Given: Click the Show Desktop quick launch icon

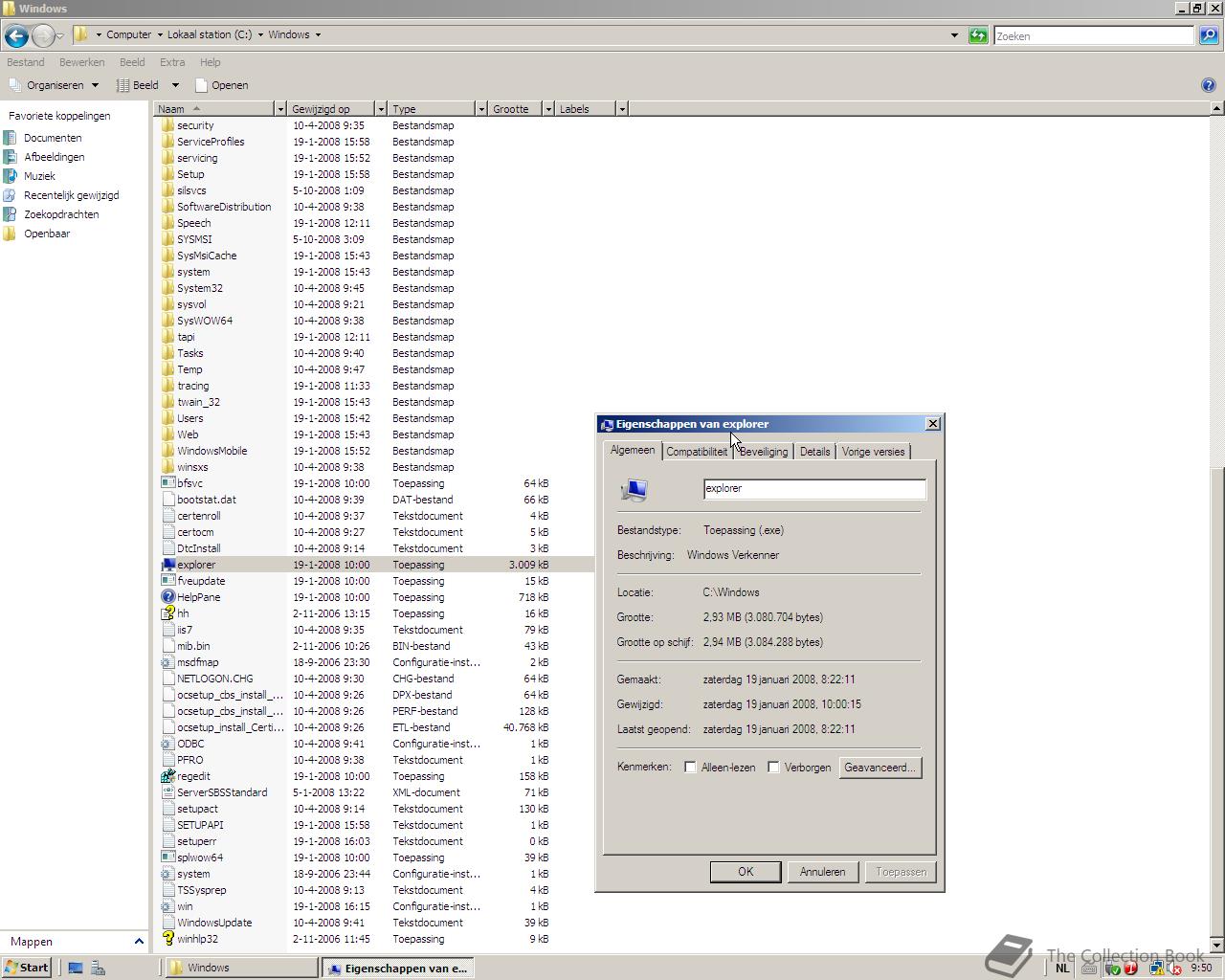Looking at the screenshot, I should [76, 968].
